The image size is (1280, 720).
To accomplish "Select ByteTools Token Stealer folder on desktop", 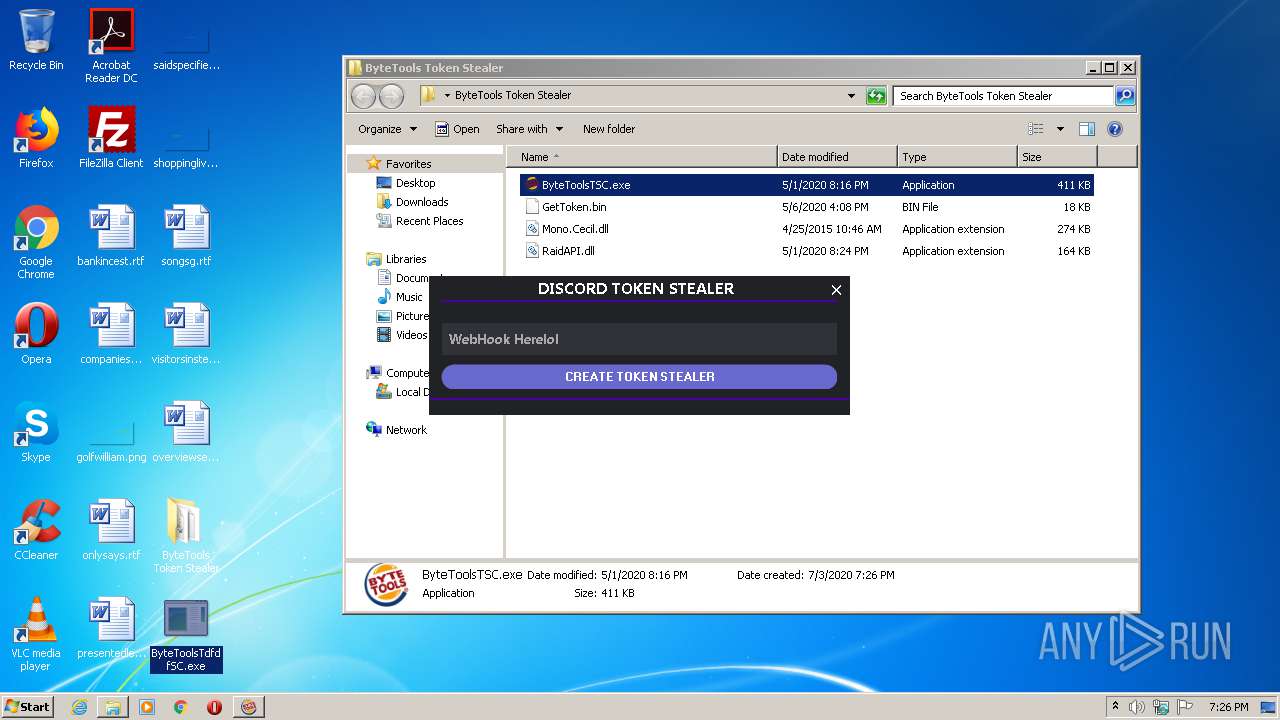I will coord(186,536).
